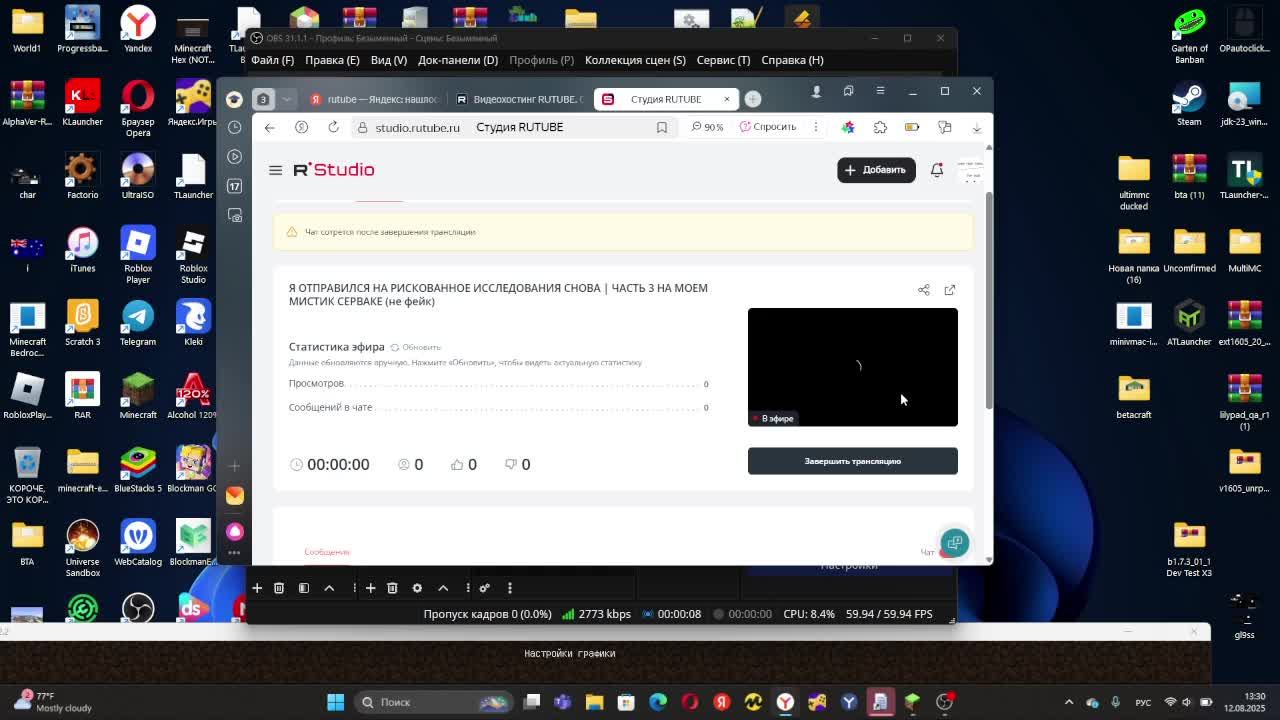Screen dimensions: 1280x720
Task: Move the selected OBS scene up
Action: coord(329,588)
